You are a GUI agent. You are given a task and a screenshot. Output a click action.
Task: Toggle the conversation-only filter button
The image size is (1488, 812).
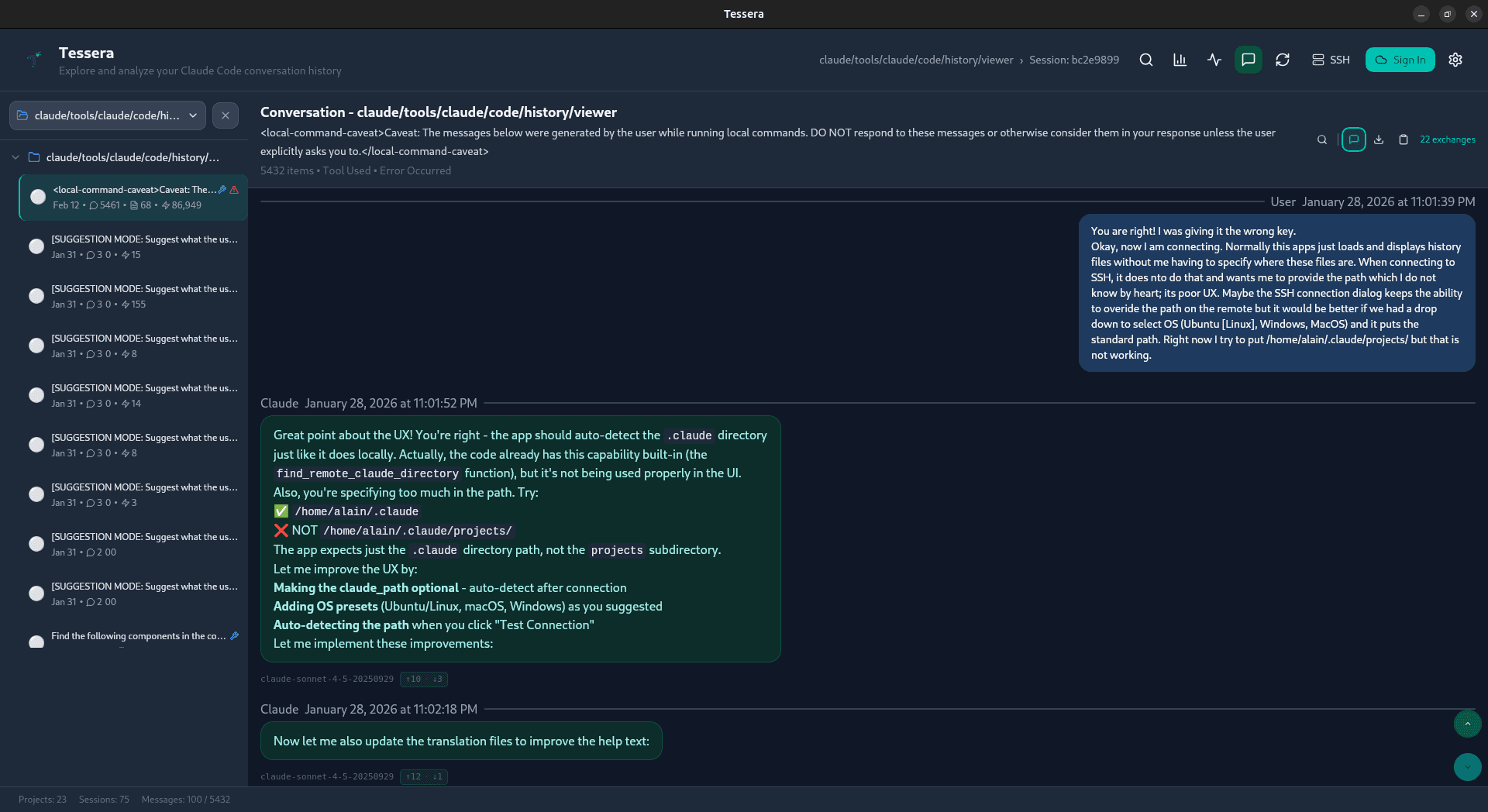click(1354, 139)
